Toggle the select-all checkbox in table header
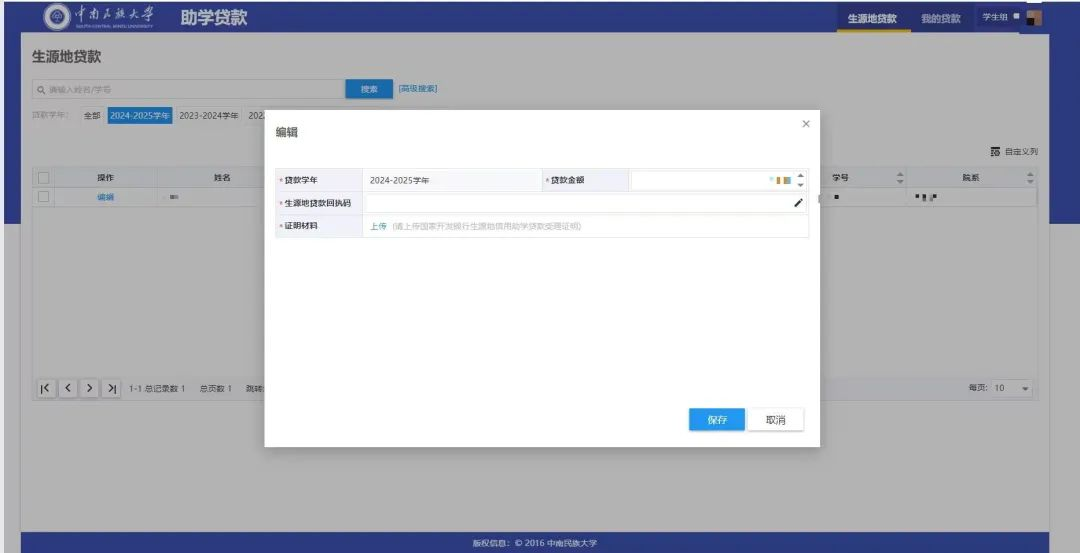 pos(43,178)
